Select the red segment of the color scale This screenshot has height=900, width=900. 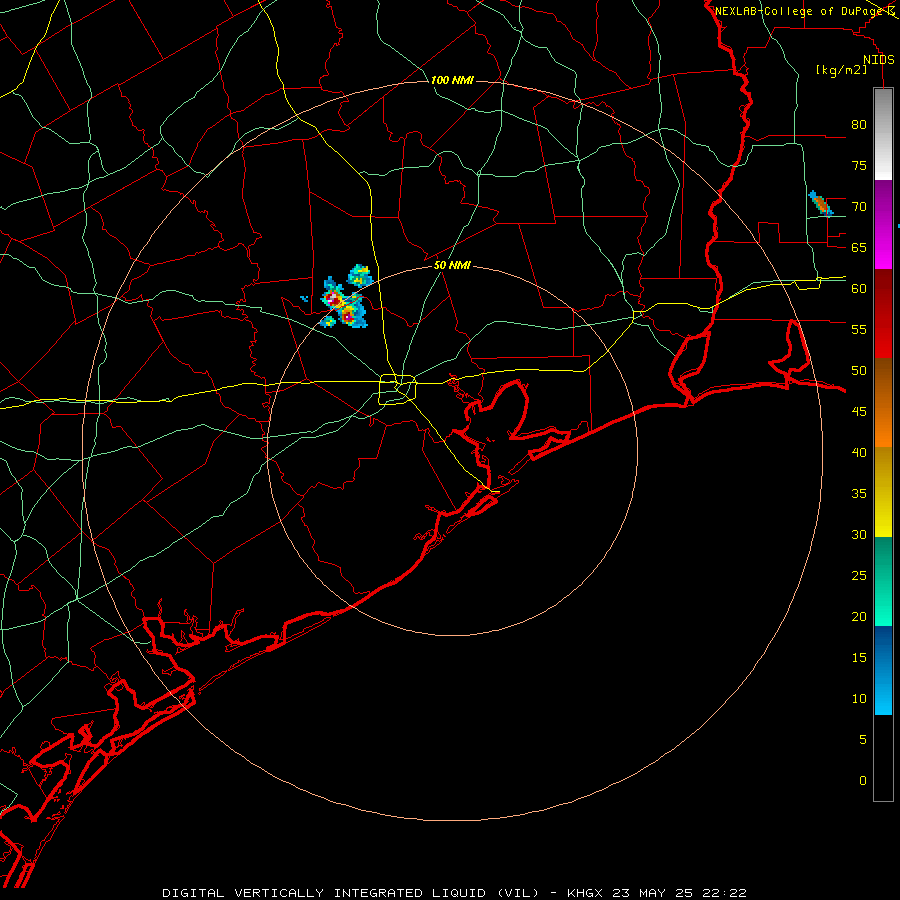point(883,314)
